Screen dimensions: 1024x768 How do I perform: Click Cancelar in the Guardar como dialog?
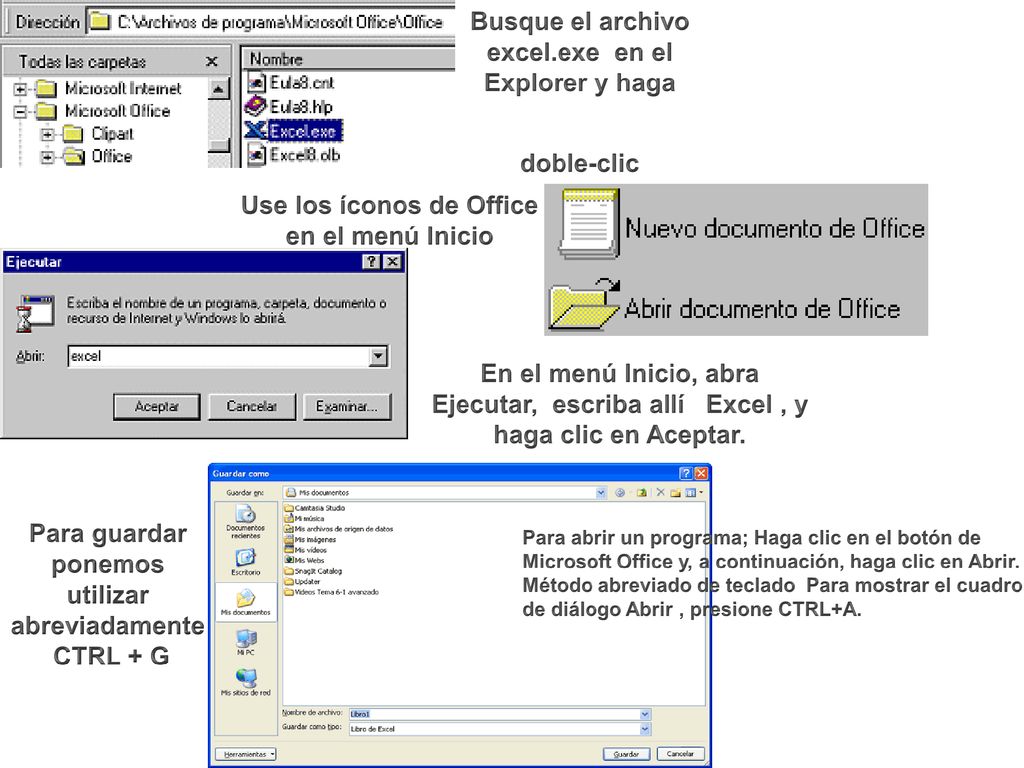tap(680, 754)
